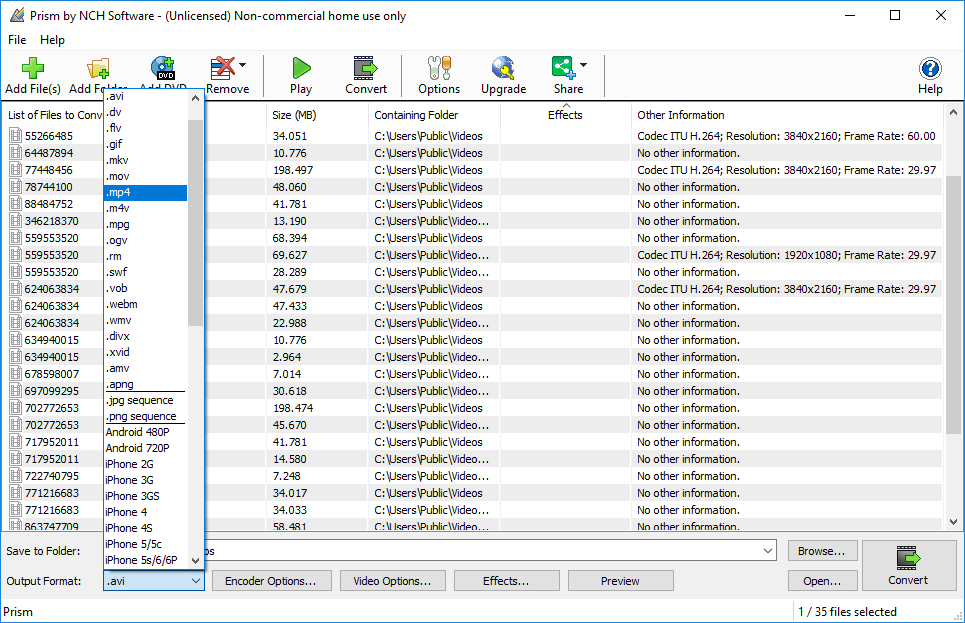The height and width of the screenshot is (623, 965).
Task: Open the Help menu
Action: pyautogui.click(x=52, y=40)
